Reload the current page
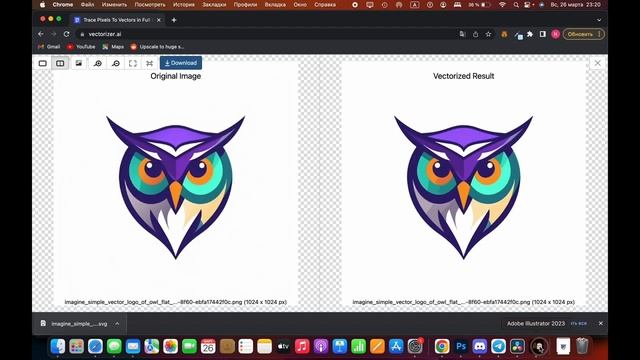 (x=67, y=34)
